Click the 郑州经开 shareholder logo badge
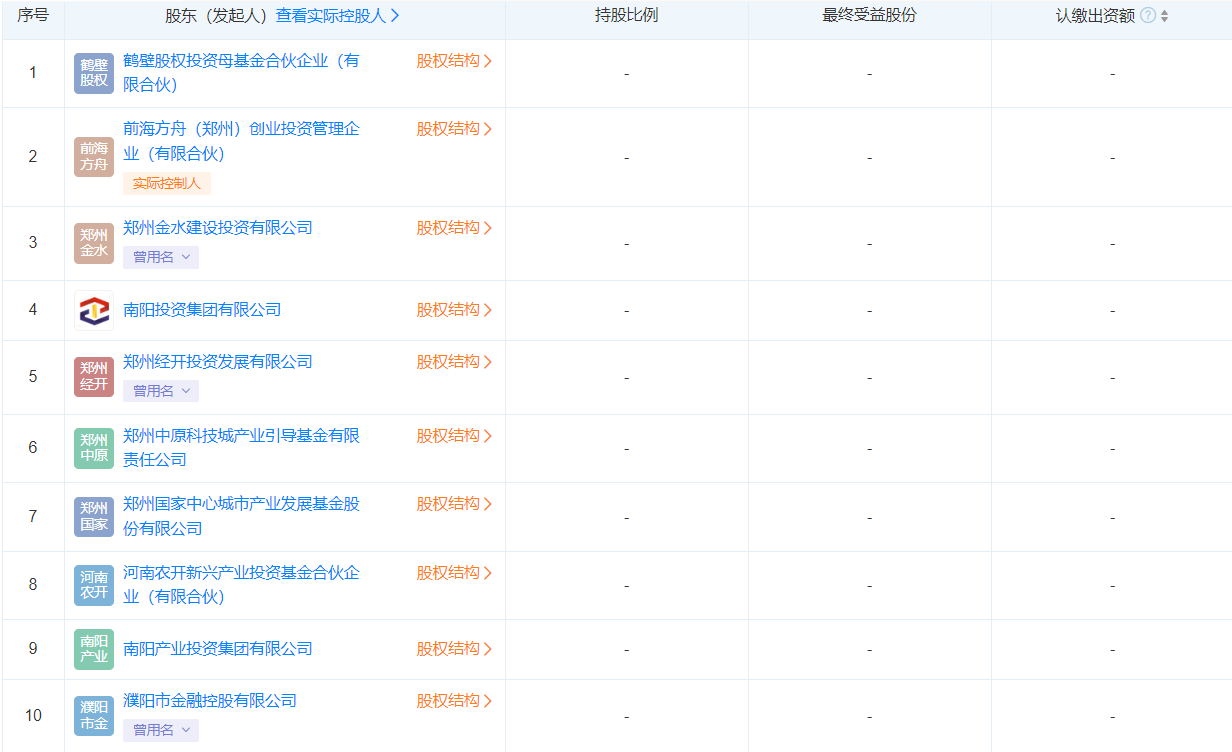This screenshot has width=1232, height=752. 94,377
